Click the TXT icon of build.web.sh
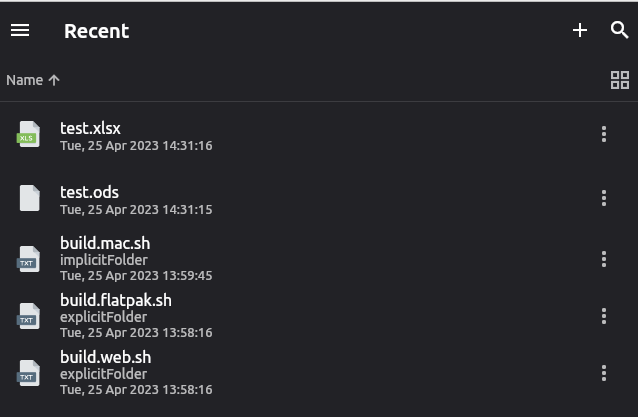Viewport: 638px width, 417px height. coord(28,373)
